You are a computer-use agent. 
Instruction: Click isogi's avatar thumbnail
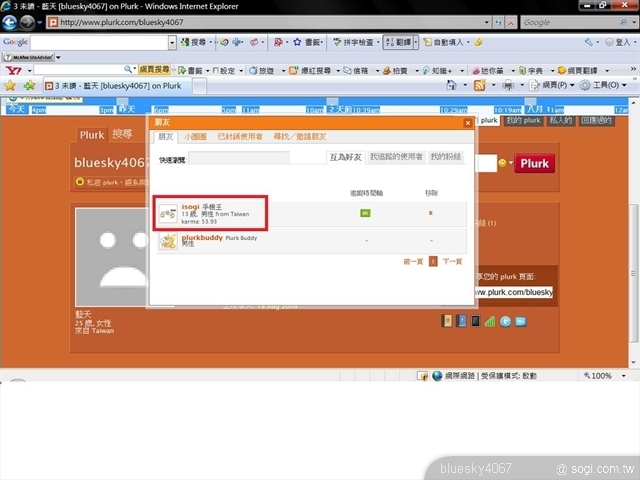pyautogui.click(x=169, y=212)
